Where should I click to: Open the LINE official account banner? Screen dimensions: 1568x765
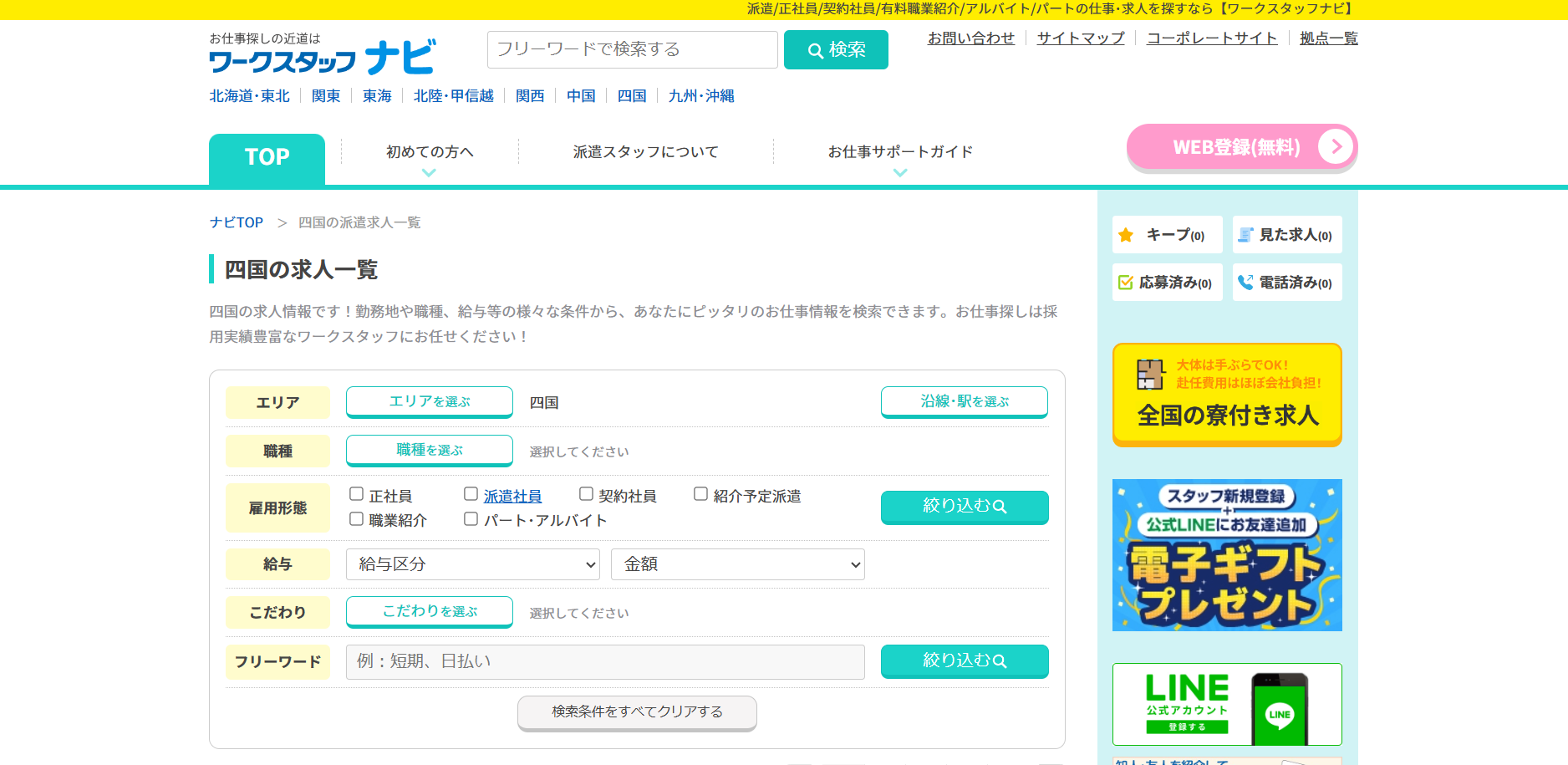click(x=1226, y=704)
